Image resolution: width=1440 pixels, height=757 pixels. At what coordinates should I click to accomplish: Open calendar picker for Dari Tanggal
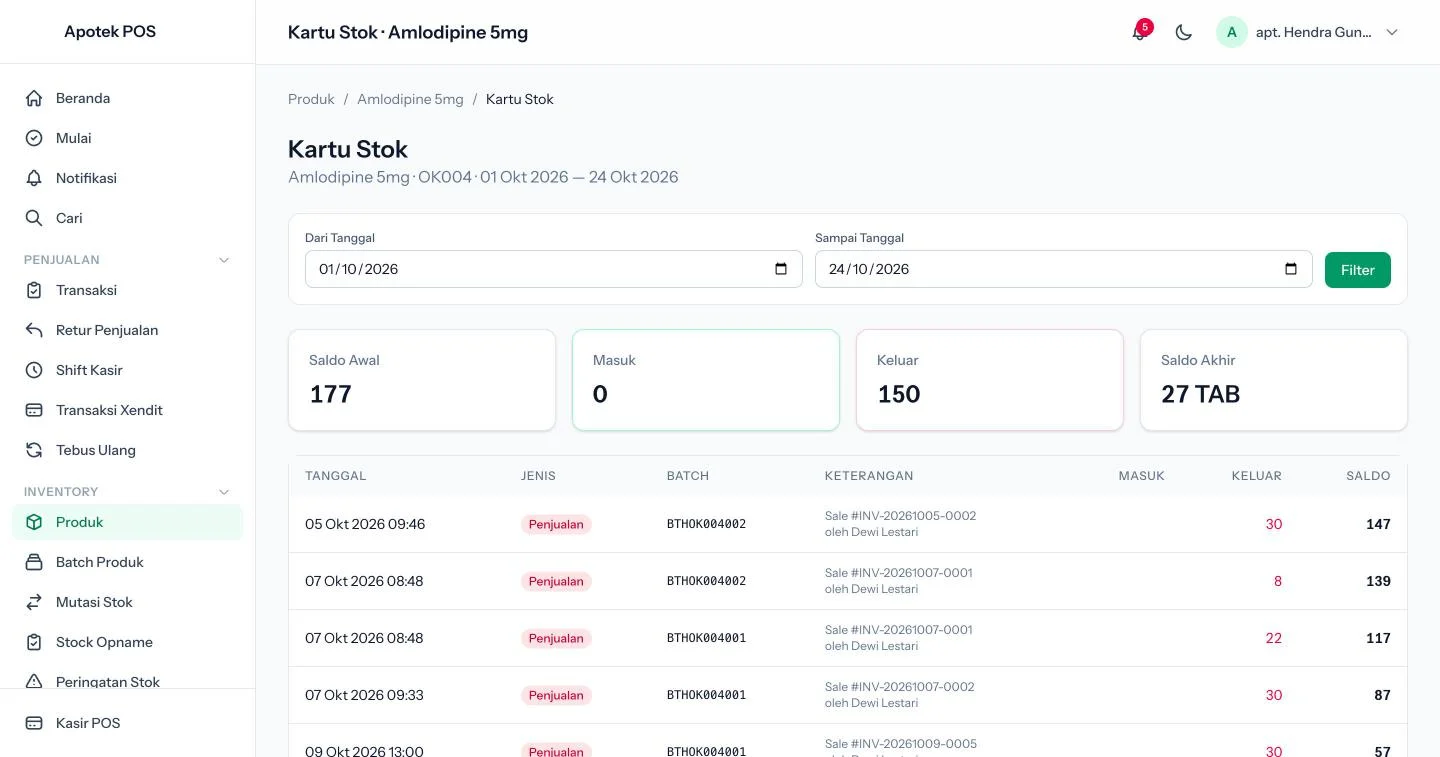(x=781, y=269)
